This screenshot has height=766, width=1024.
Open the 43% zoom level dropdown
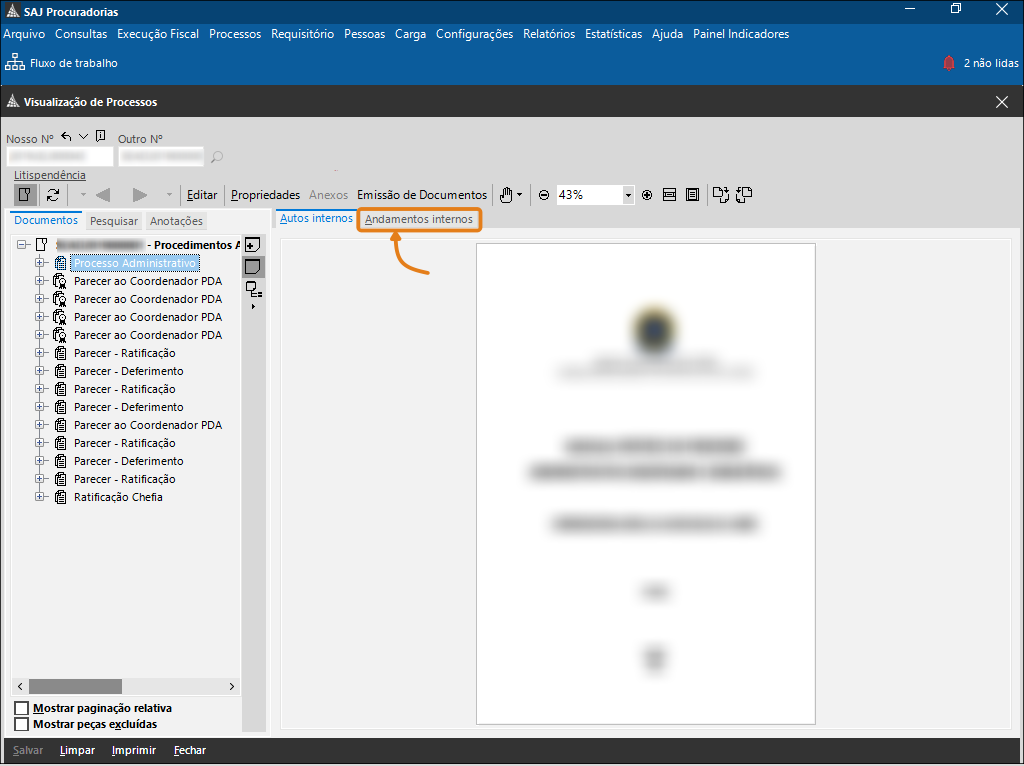[628, 195]
